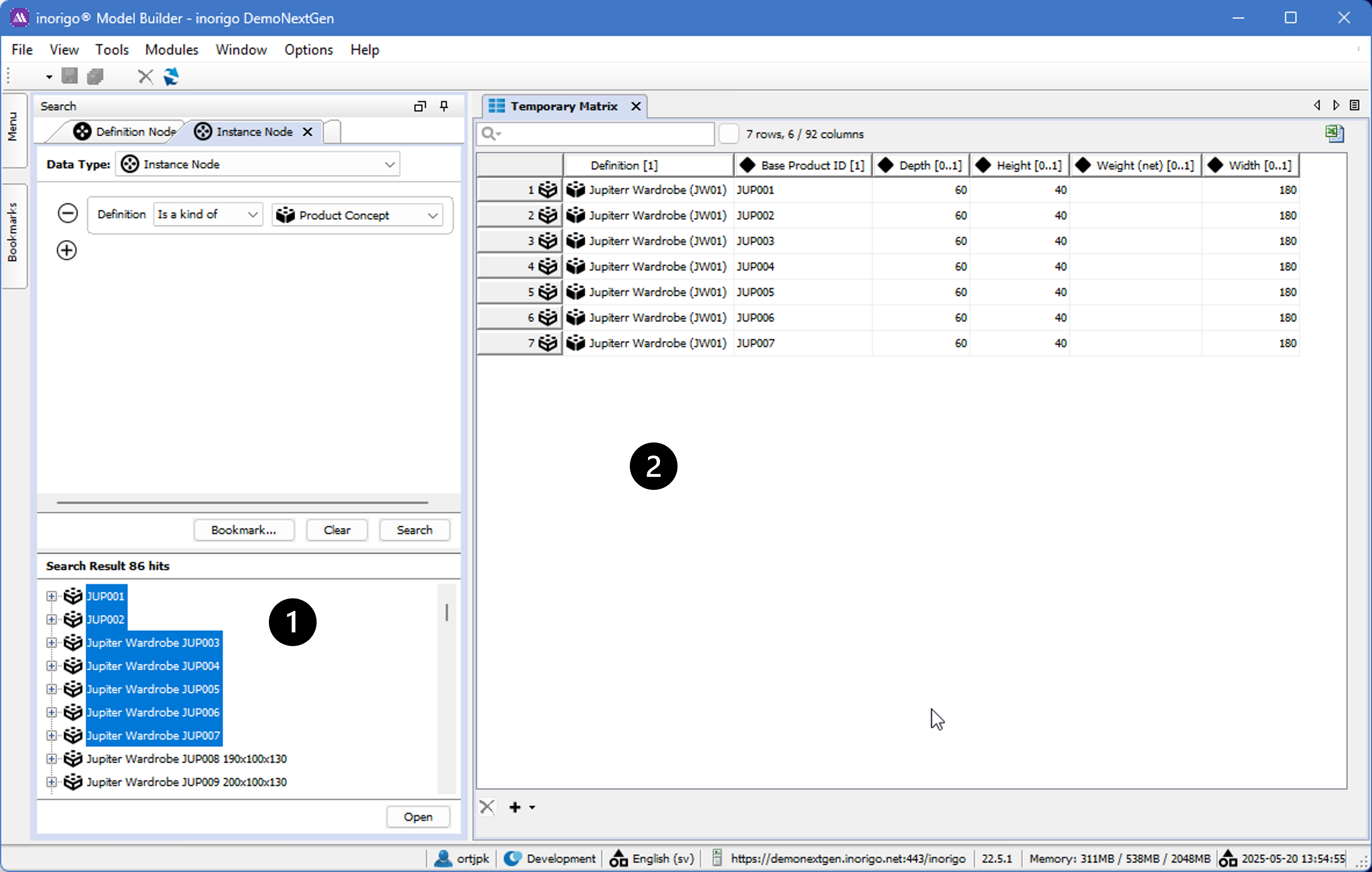The width and height of the screenshot is (1372, 872).
Task: Click the plus icon to add criterion
Action: coord(67,250)
